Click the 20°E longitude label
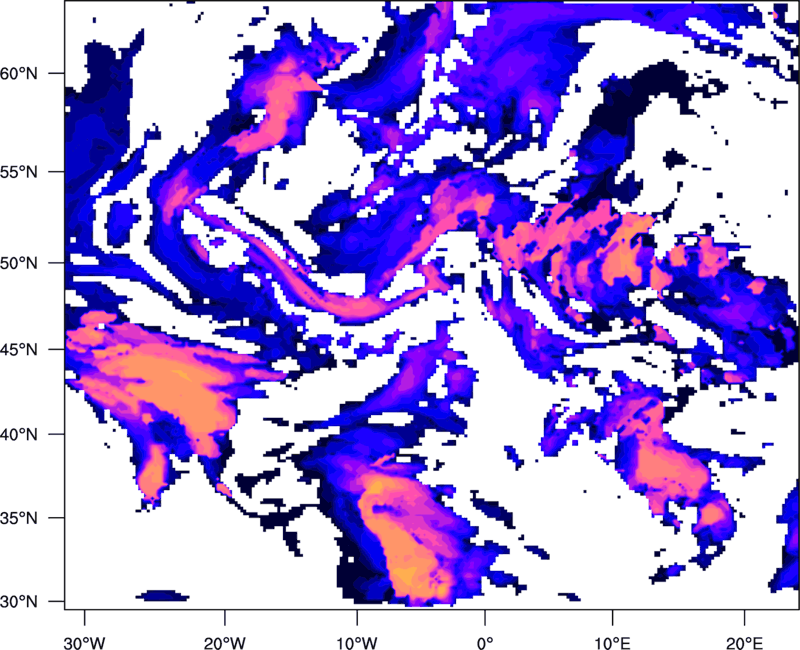The width and height of the screenshot is (800, 650). 744,643
